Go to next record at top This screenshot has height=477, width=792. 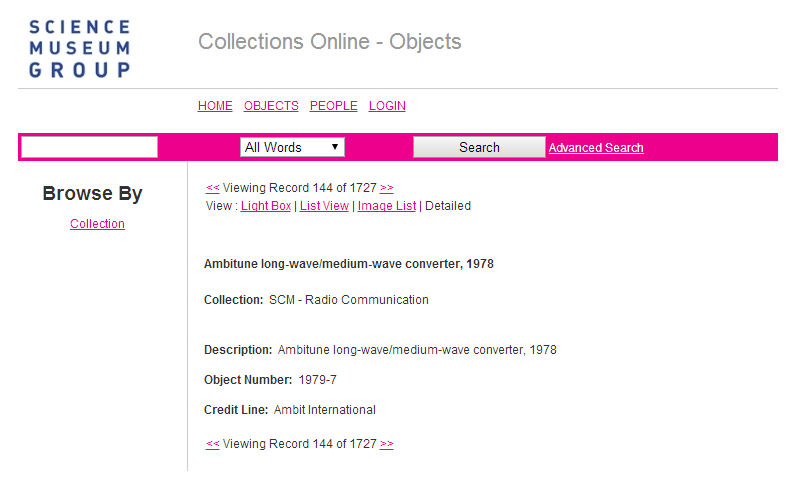coord(387,188)
